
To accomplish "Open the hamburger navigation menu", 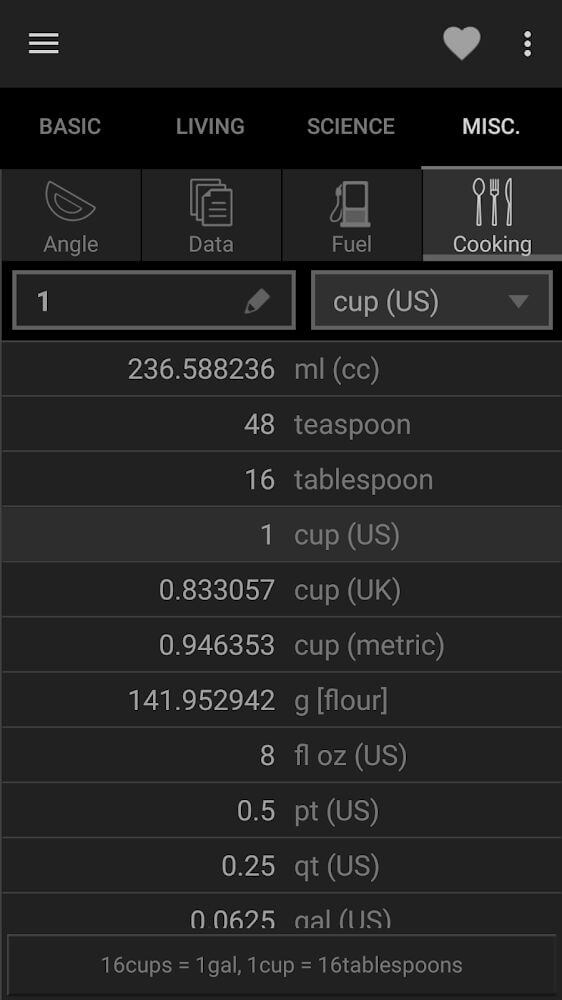I will pos(43,43).
